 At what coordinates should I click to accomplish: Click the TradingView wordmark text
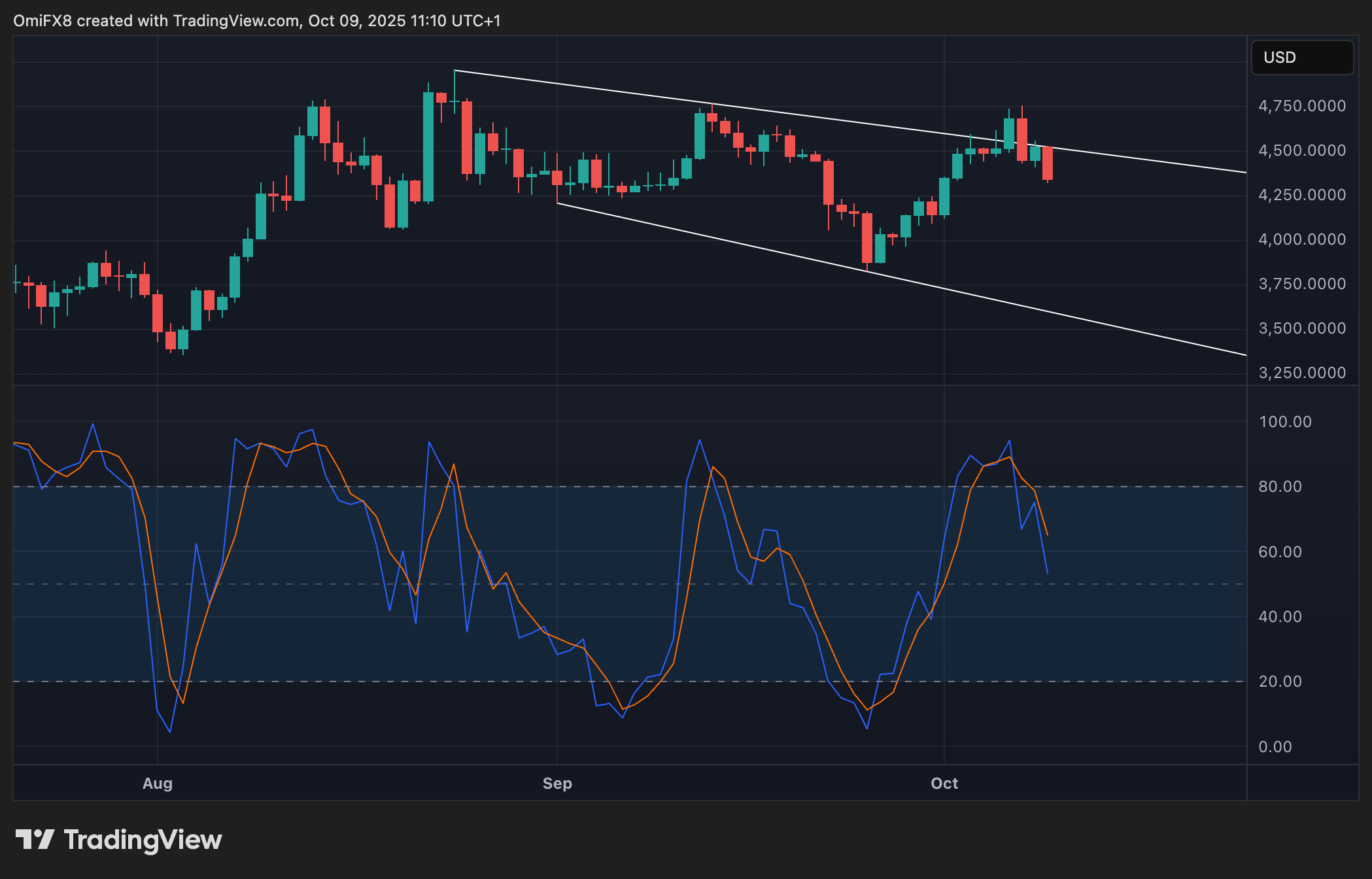point(143,840)
